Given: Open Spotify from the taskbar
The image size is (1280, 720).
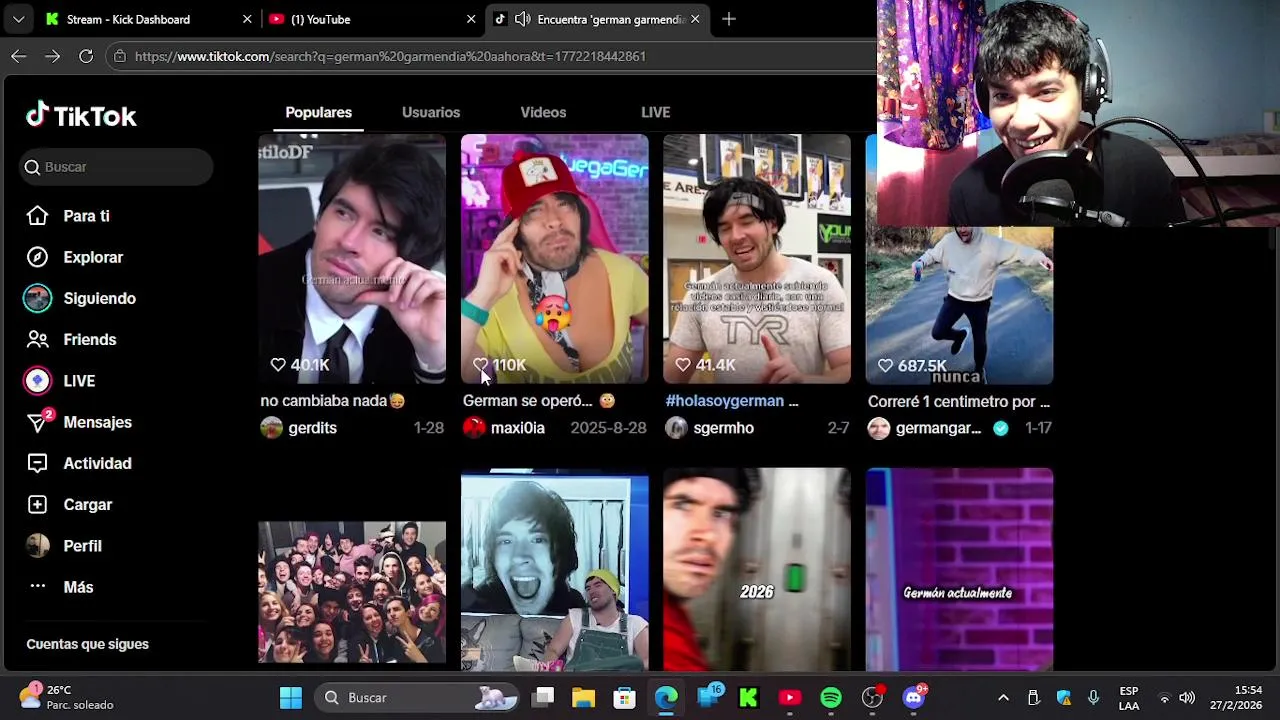Looking at the screenshot, I should tap(831, 698).
